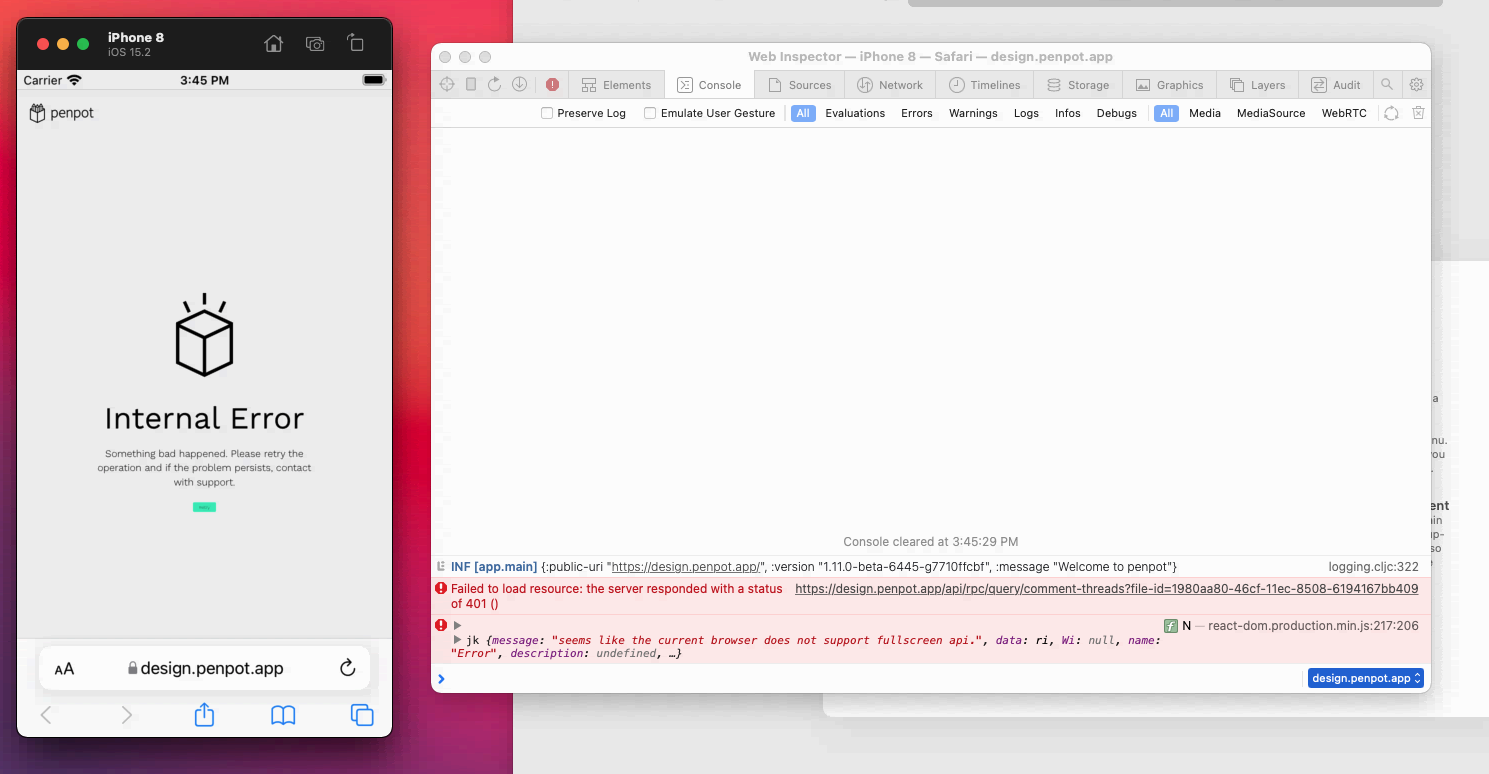Open the Layers inspector
The width and height of the screenshot is (1489, 774).
(x=1258, y=84)
